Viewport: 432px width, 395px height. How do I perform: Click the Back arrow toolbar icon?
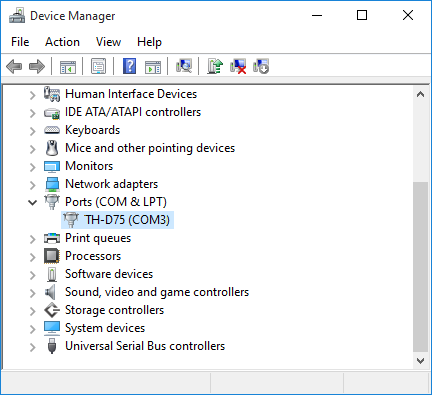click(14, 66)
